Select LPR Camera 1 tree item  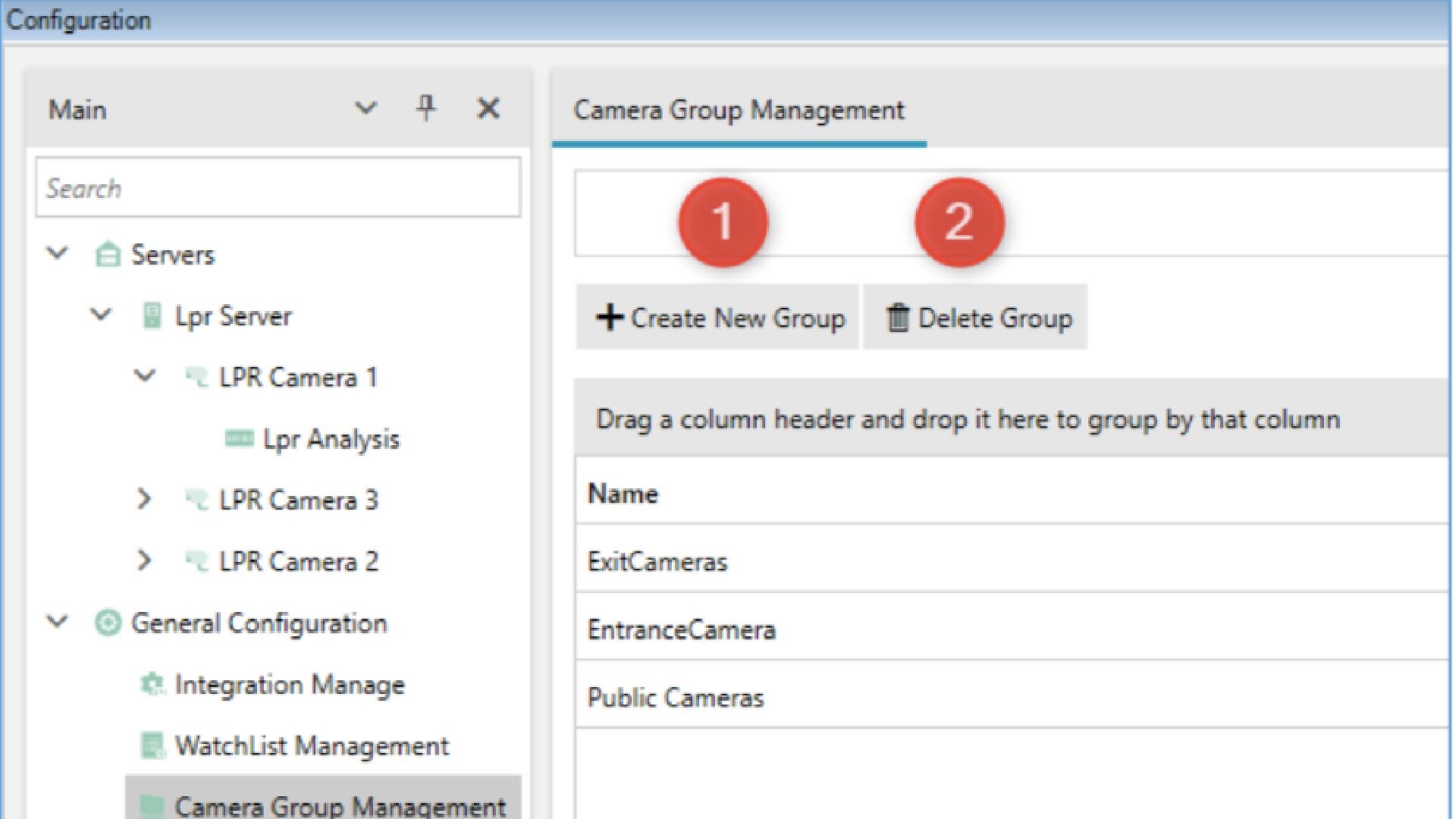[299, 378]
